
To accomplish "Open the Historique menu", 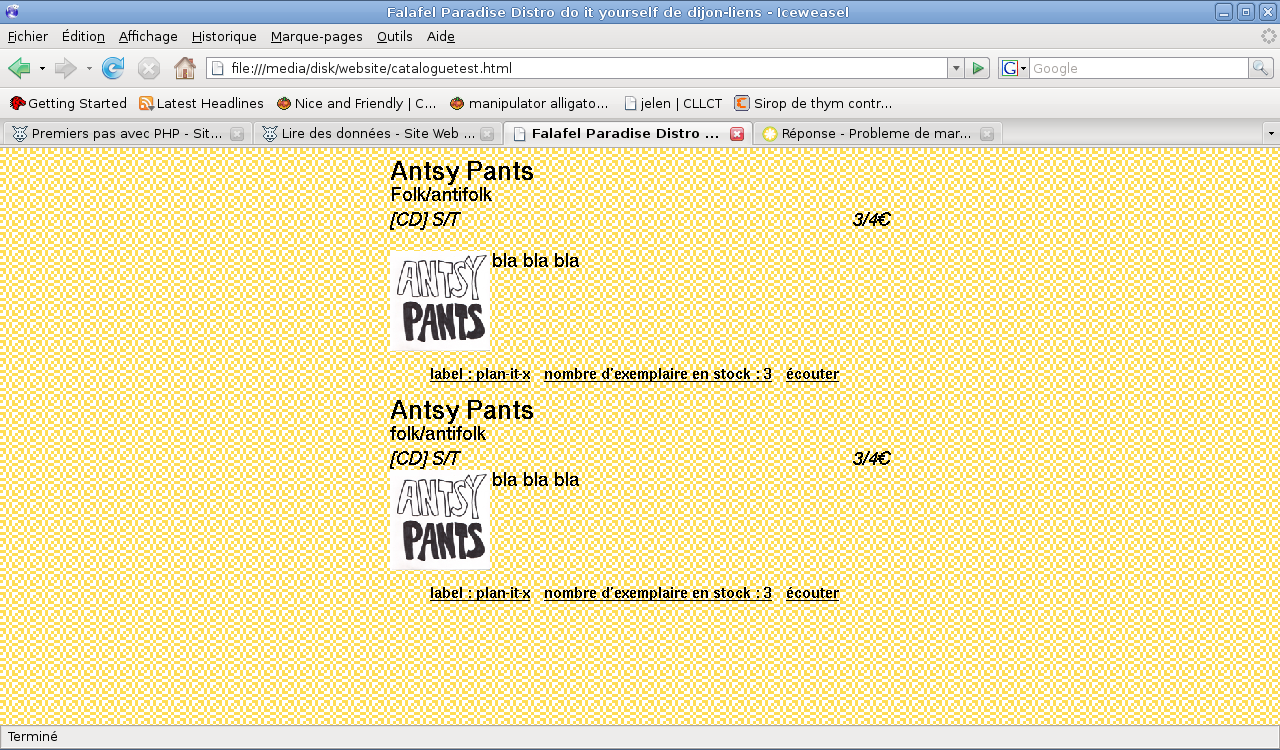I will (224, 36).
